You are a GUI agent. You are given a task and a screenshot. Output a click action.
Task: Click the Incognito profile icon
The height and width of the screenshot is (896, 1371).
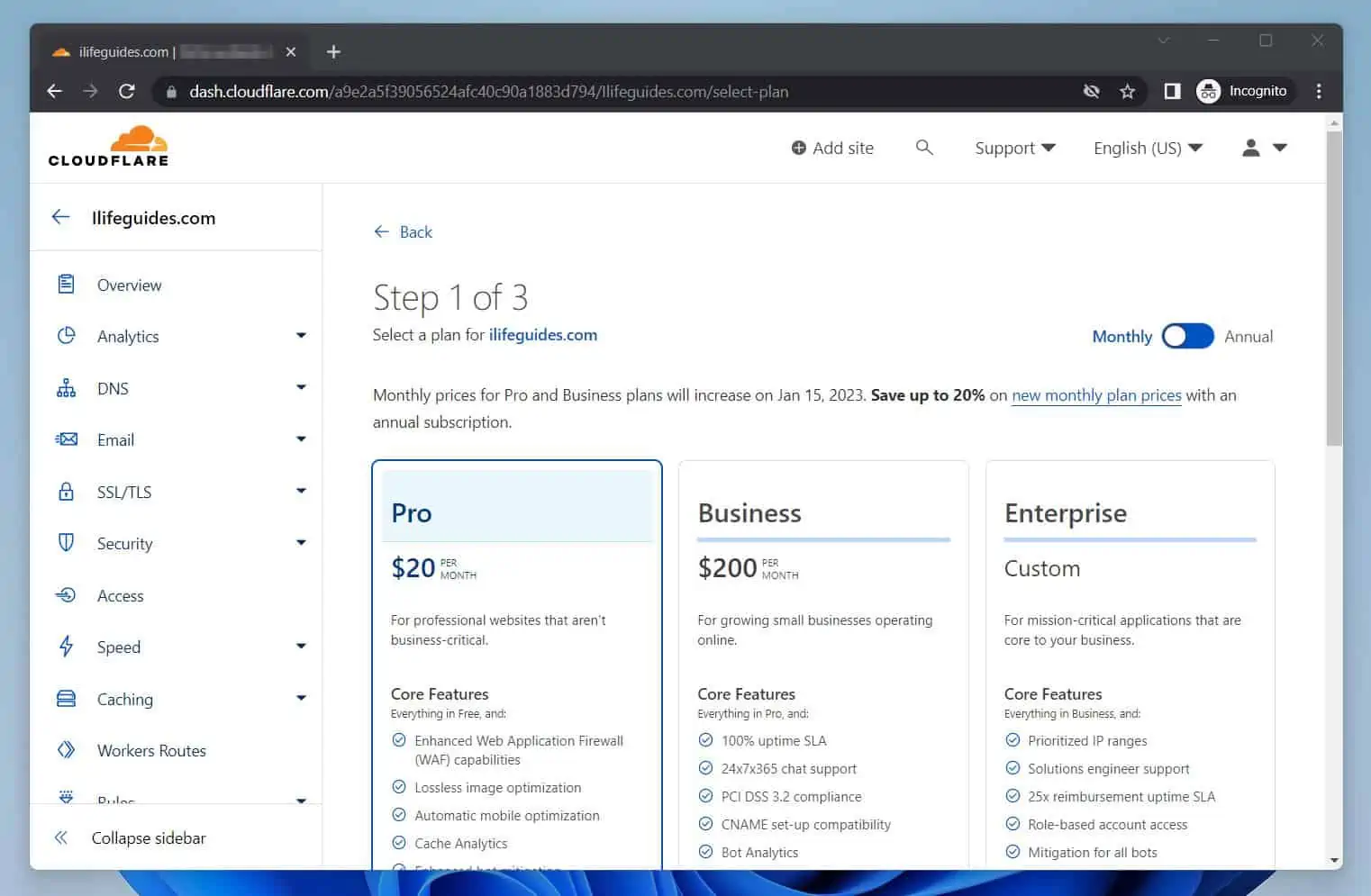(1209, 91)
